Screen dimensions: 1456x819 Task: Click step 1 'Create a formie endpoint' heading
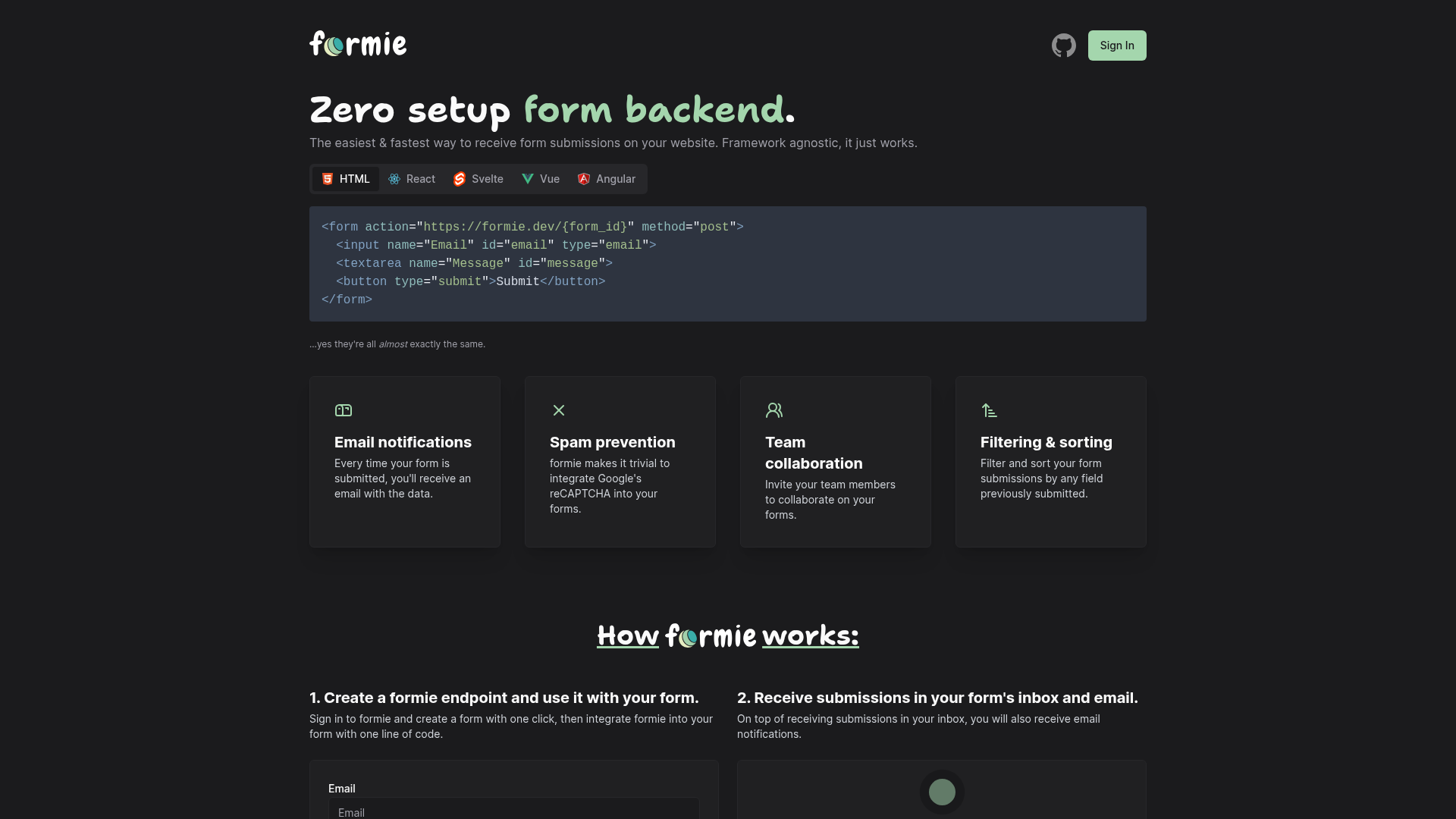coord(504,698)
